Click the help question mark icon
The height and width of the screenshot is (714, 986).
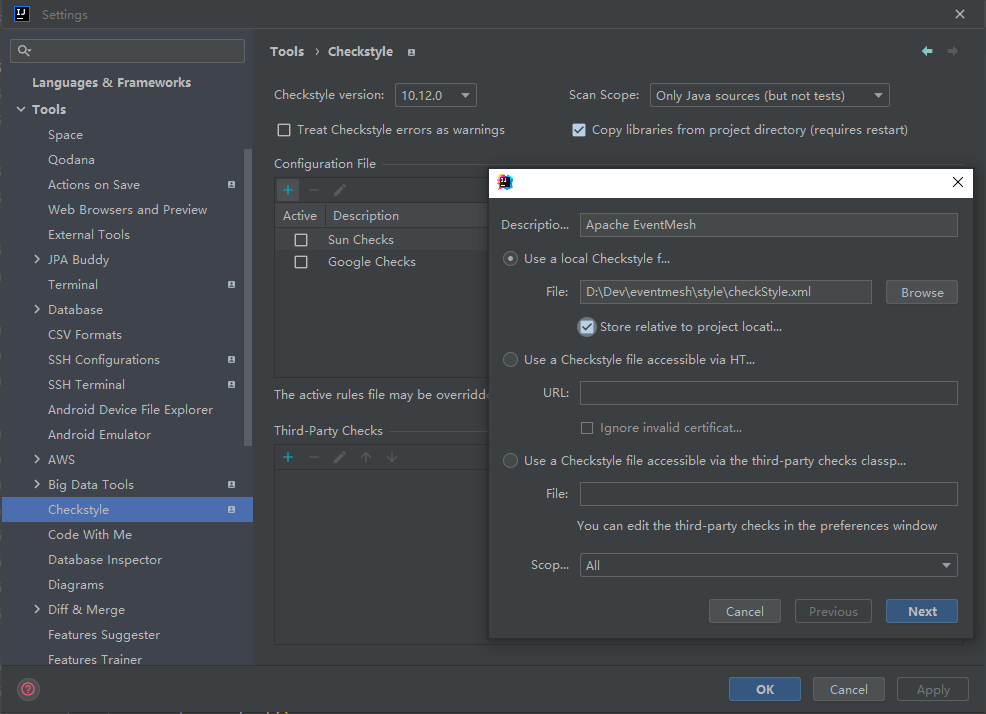point(28,689)
